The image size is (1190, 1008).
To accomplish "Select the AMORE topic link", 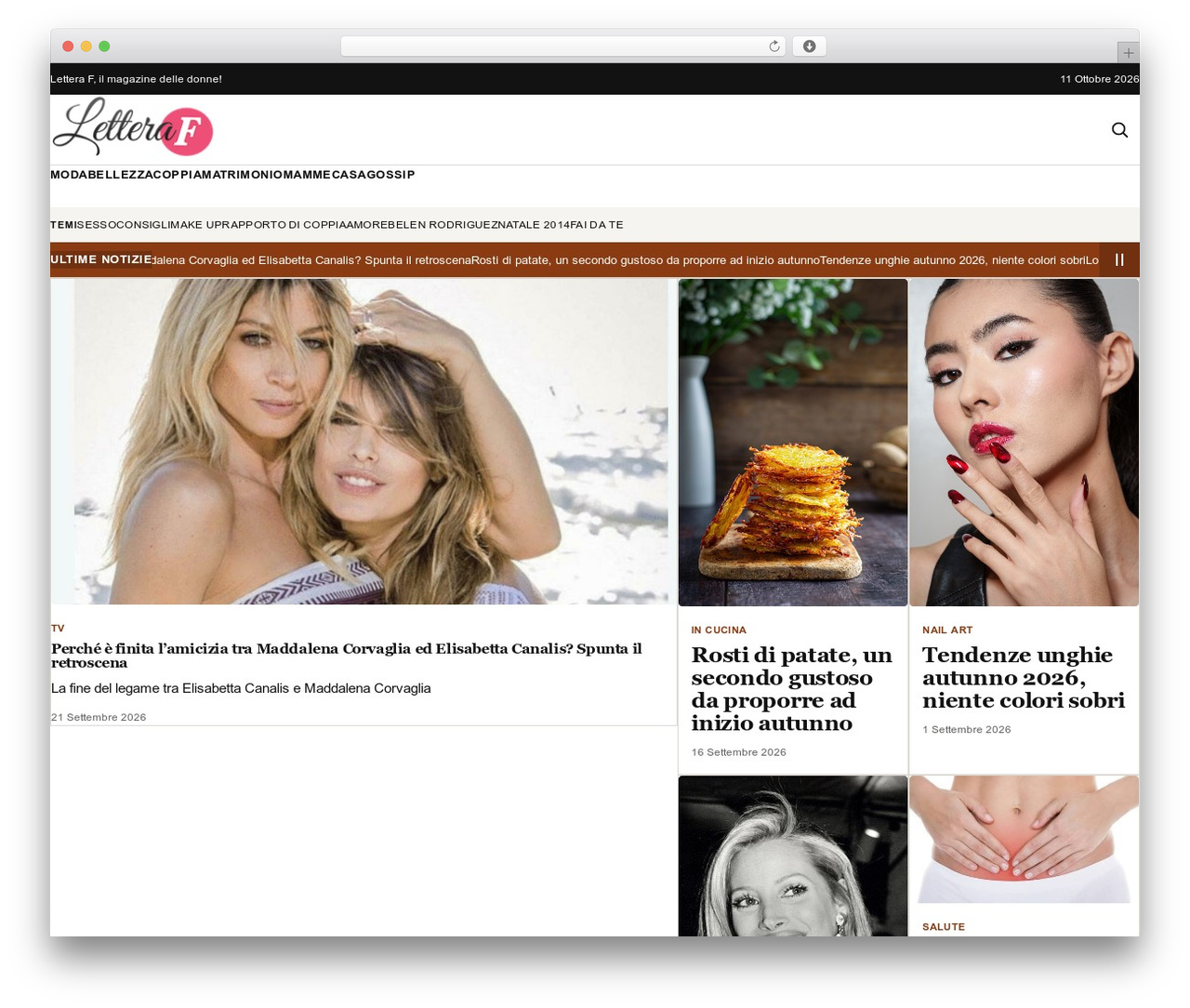I will 366,225.
